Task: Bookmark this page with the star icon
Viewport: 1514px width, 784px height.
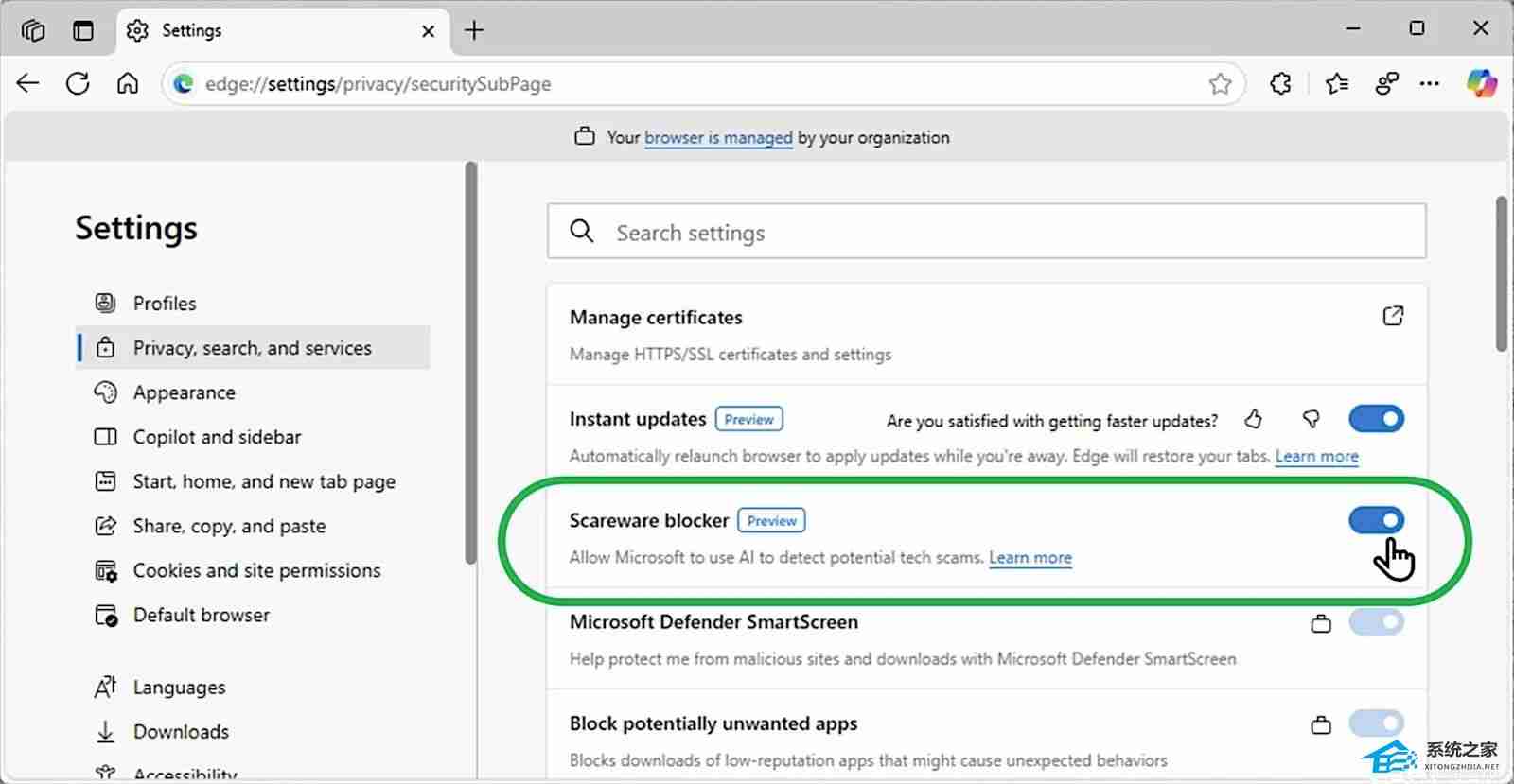Action: (1220, 84)
